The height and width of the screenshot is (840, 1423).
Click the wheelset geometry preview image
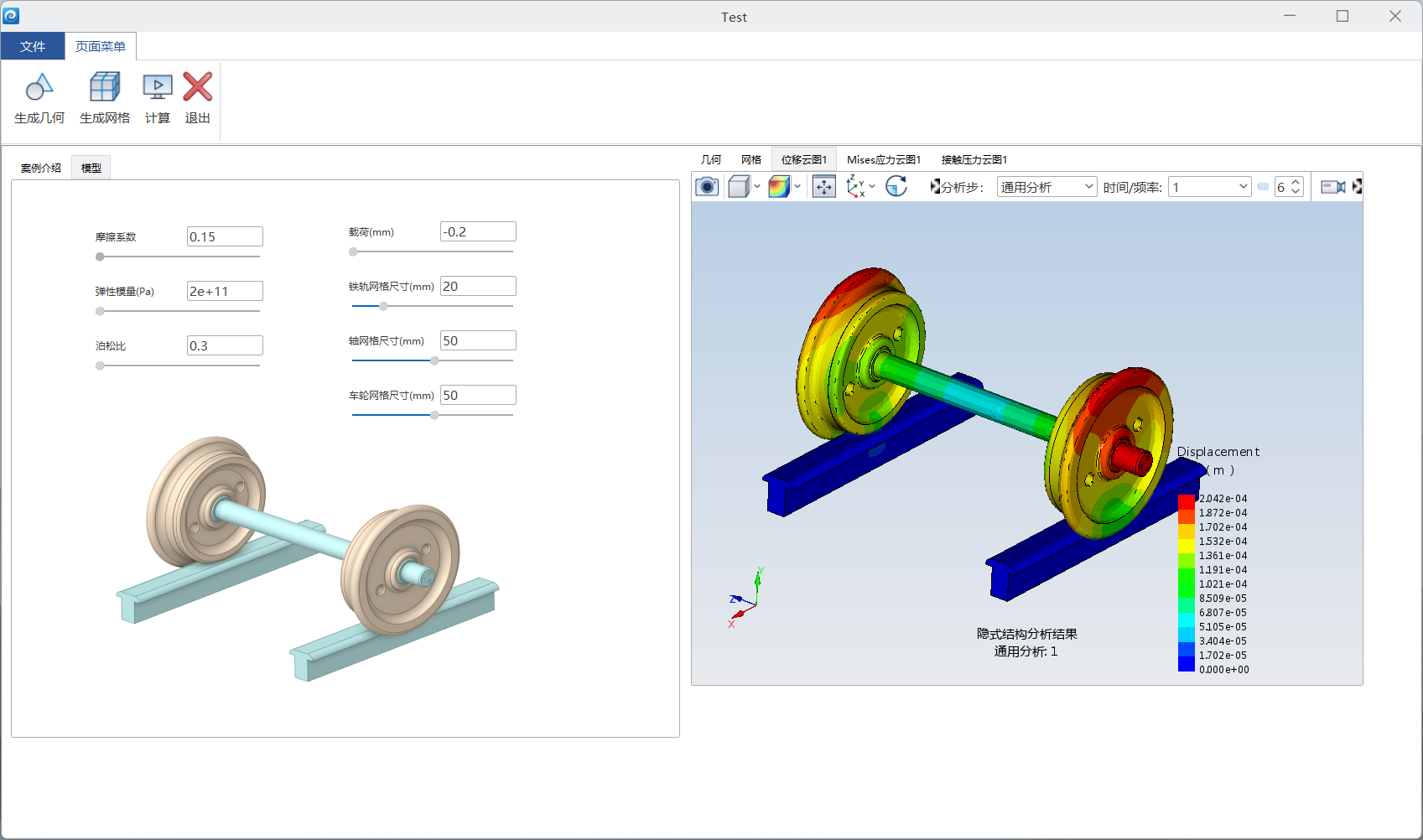(307, 557)
